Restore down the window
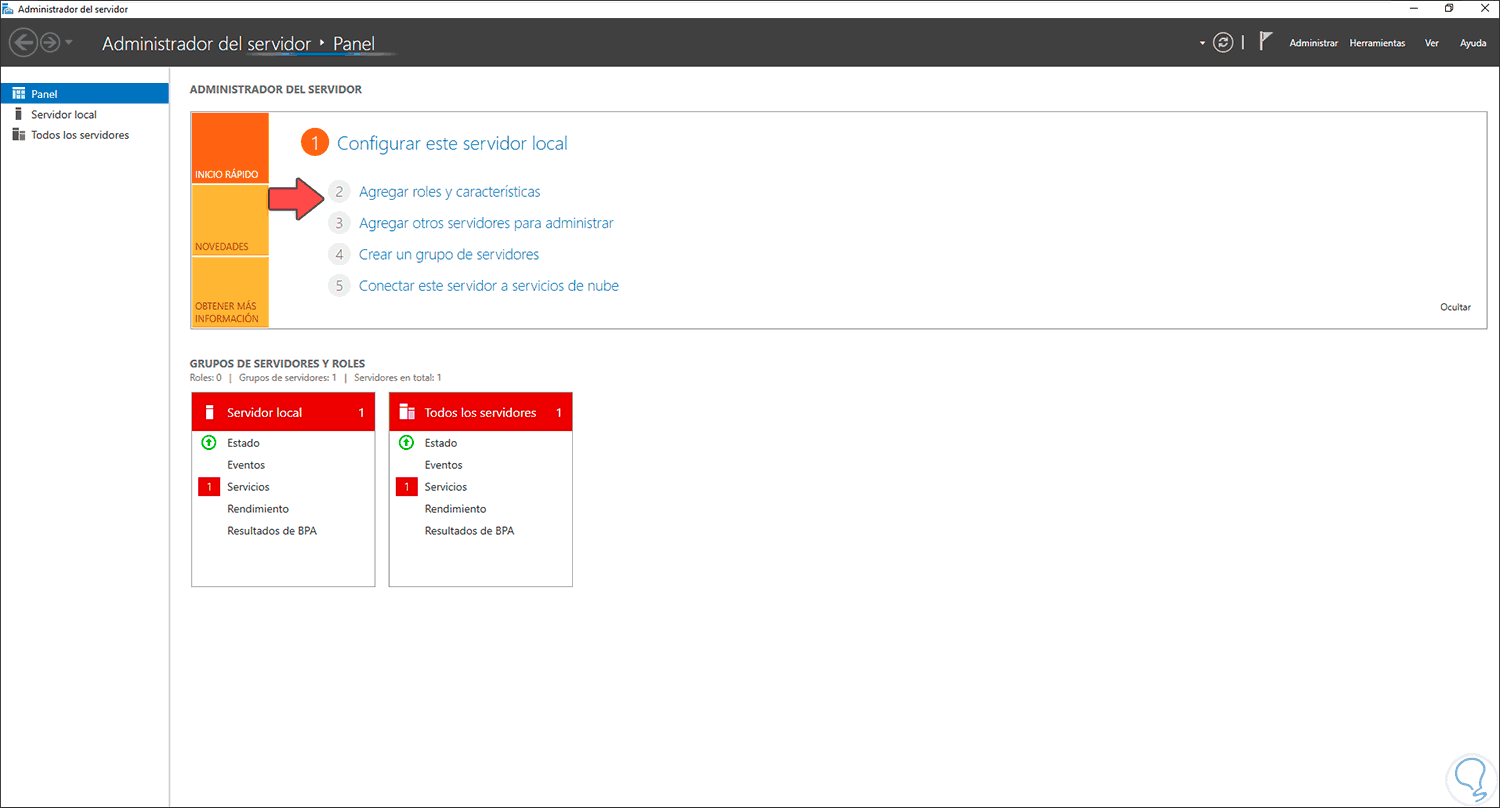Image resolution: width=1500 pixels, height=808 pixels. (1449, 8)
